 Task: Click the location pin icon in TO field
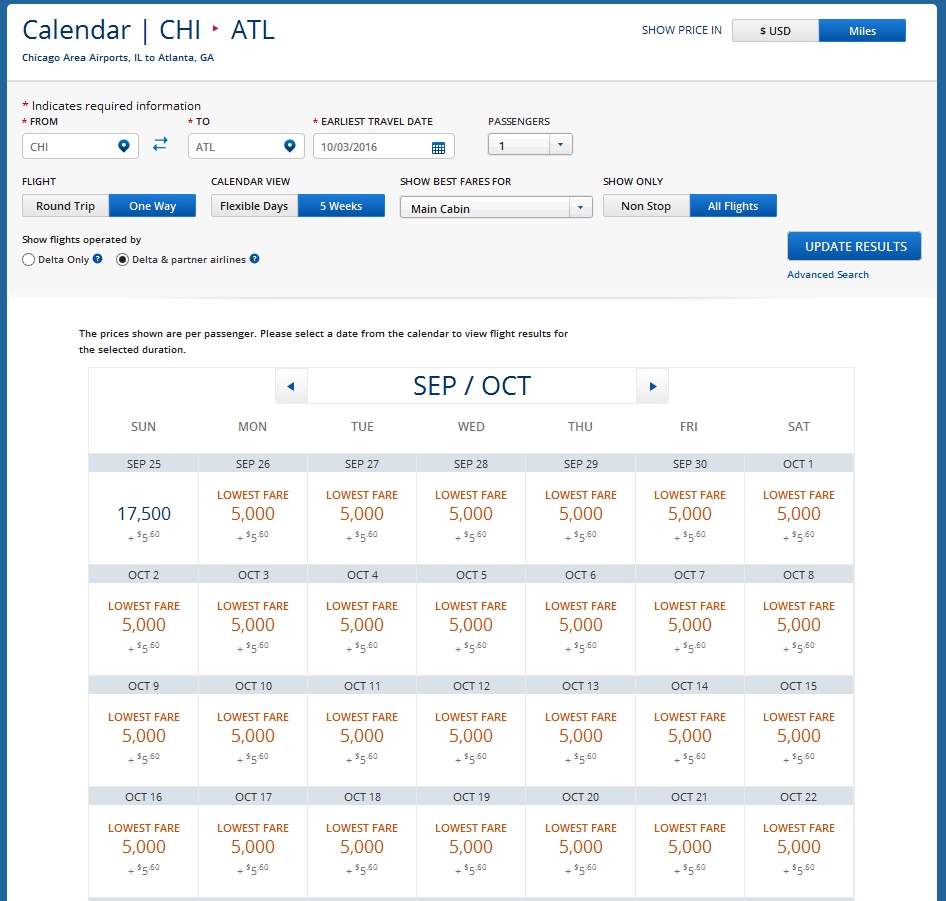tap(290, 147)
